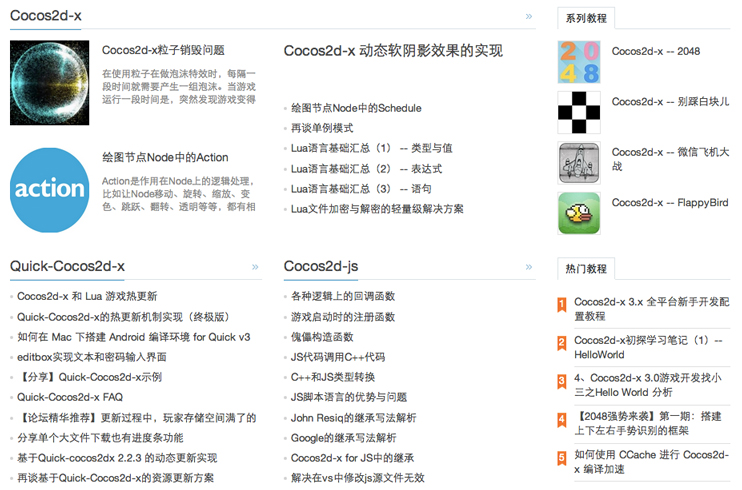Open Lua语言基础汇总（1）类型与值
This screenshot has height=490, width=742.
(371, 148)
